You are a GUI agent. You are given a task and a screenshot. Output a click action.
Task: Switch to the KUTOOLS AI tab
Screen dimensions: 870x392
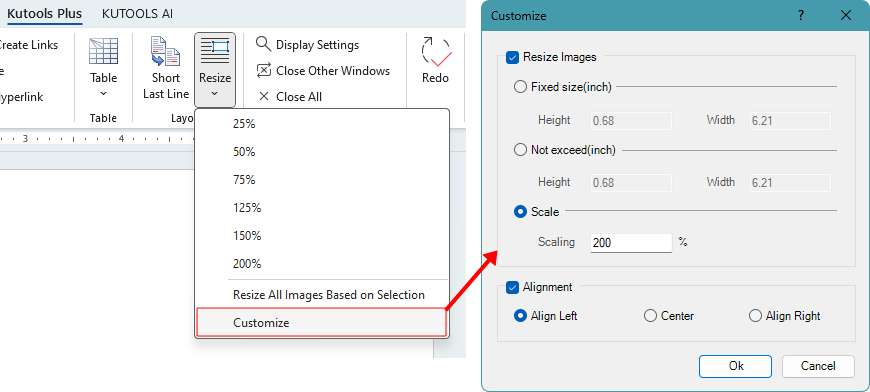[138, 14]
